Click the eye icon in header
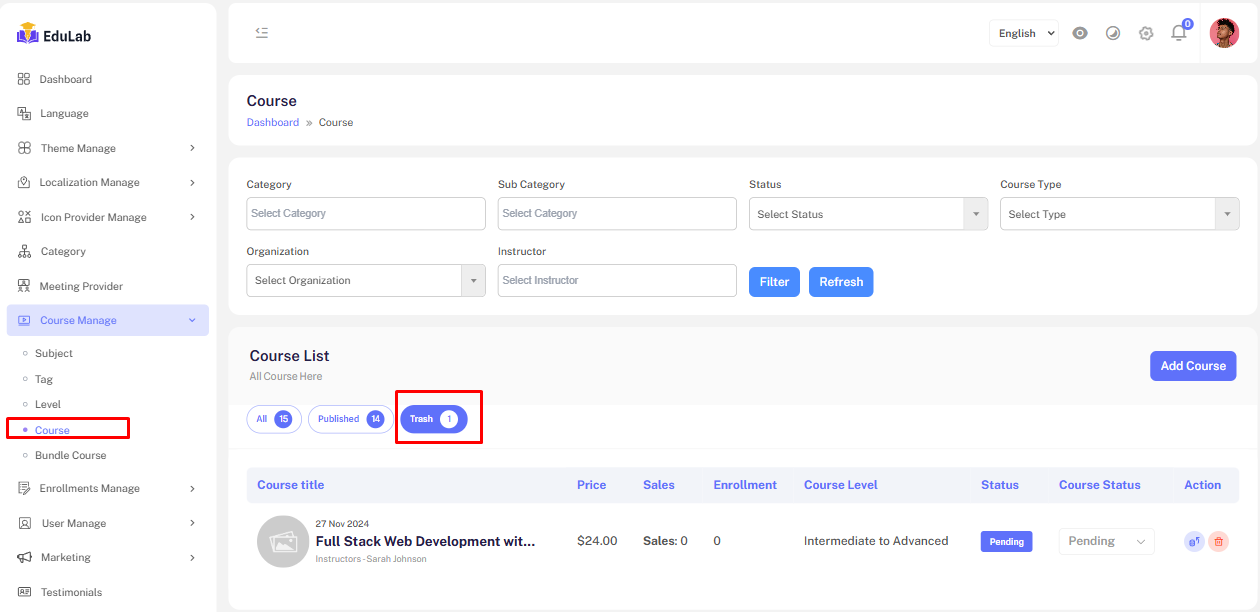Viewport: 1260px width, 612px height. click(1080, 33)
